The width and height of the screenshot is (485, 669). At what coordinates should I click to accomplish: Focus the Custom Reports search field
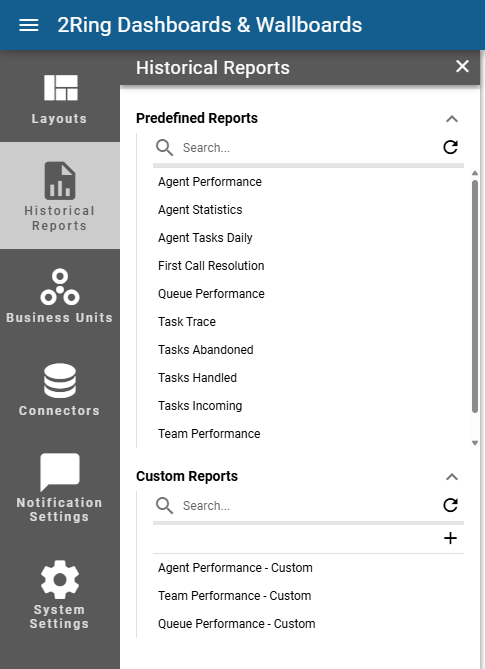tap(308, 506)
